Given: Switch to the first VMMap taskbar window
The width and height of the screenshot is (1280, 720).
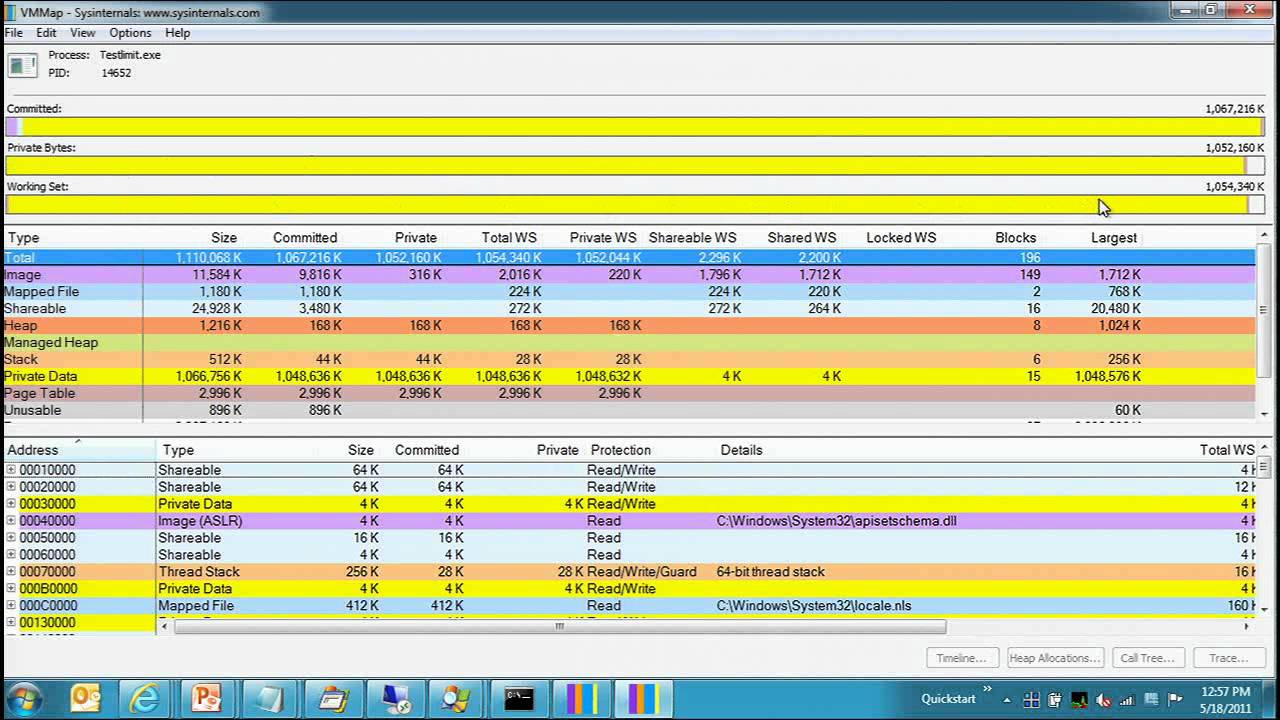Looking at the screenshot, I should coord(580,698).
